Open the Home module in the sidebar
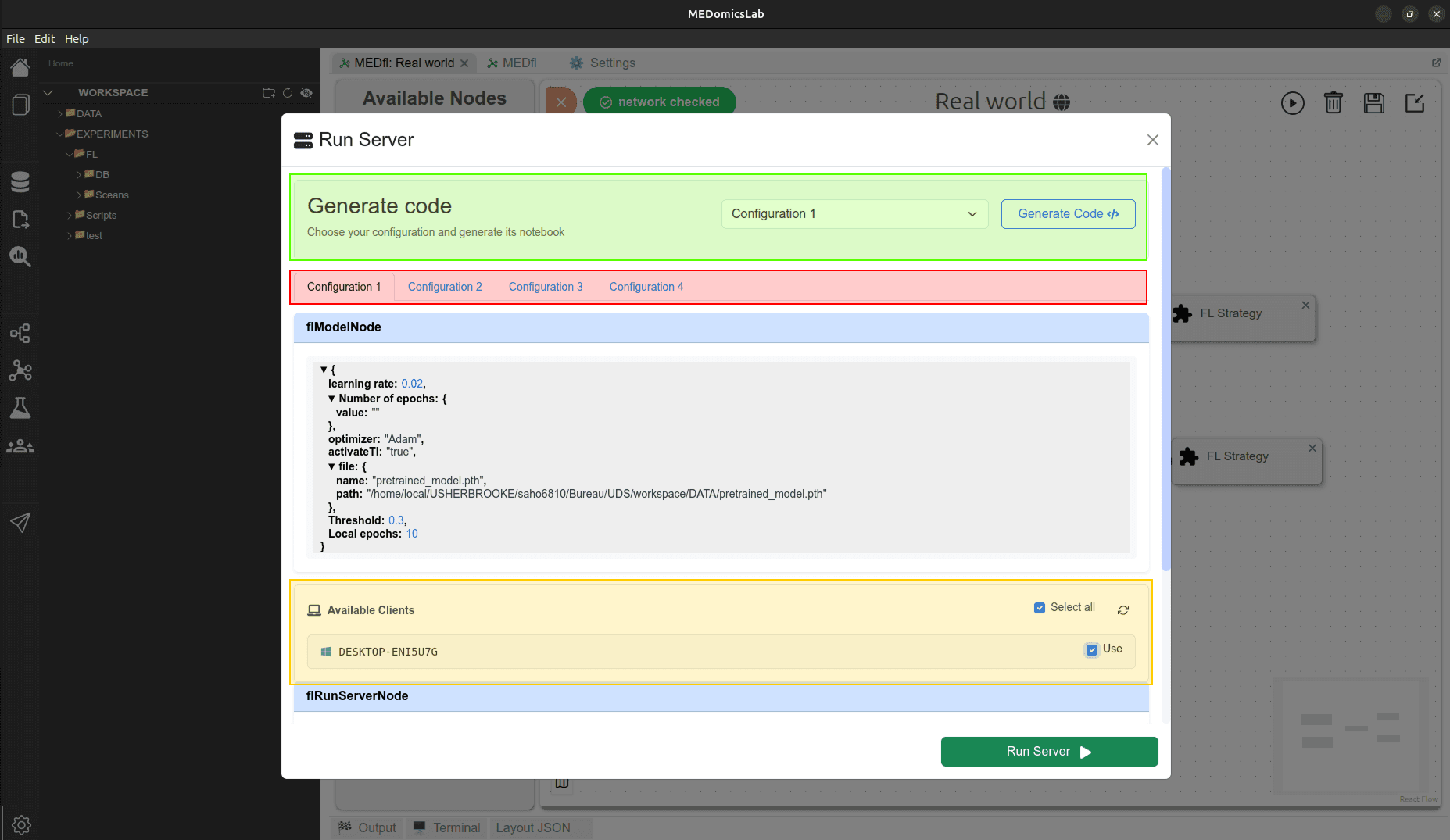The height and width of the screenshot is (840, 1450). [21, 66]
